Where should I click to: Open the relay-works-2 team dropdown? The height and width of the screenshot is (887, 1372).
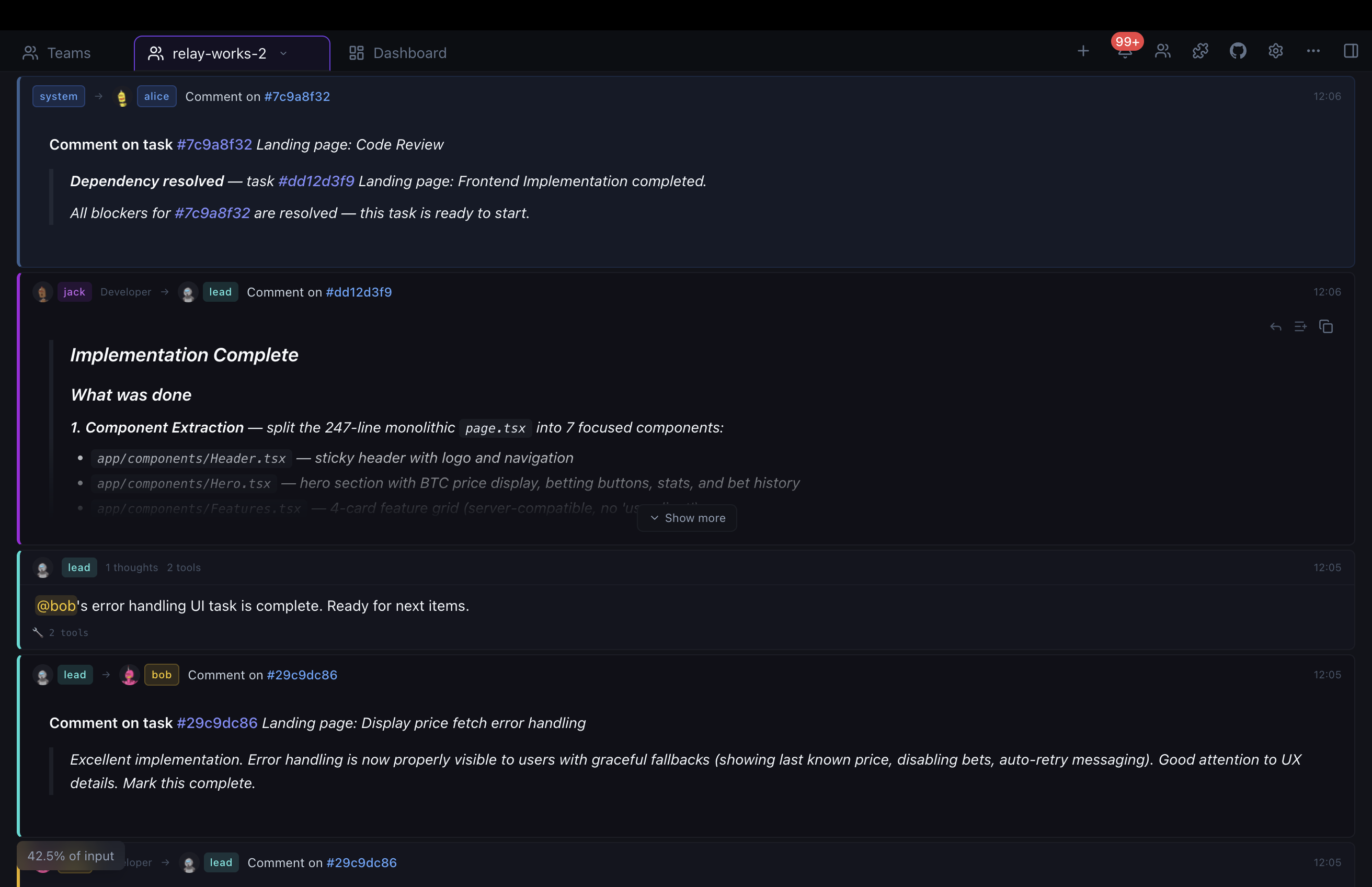pyautogui.click(x=283, y=53)
